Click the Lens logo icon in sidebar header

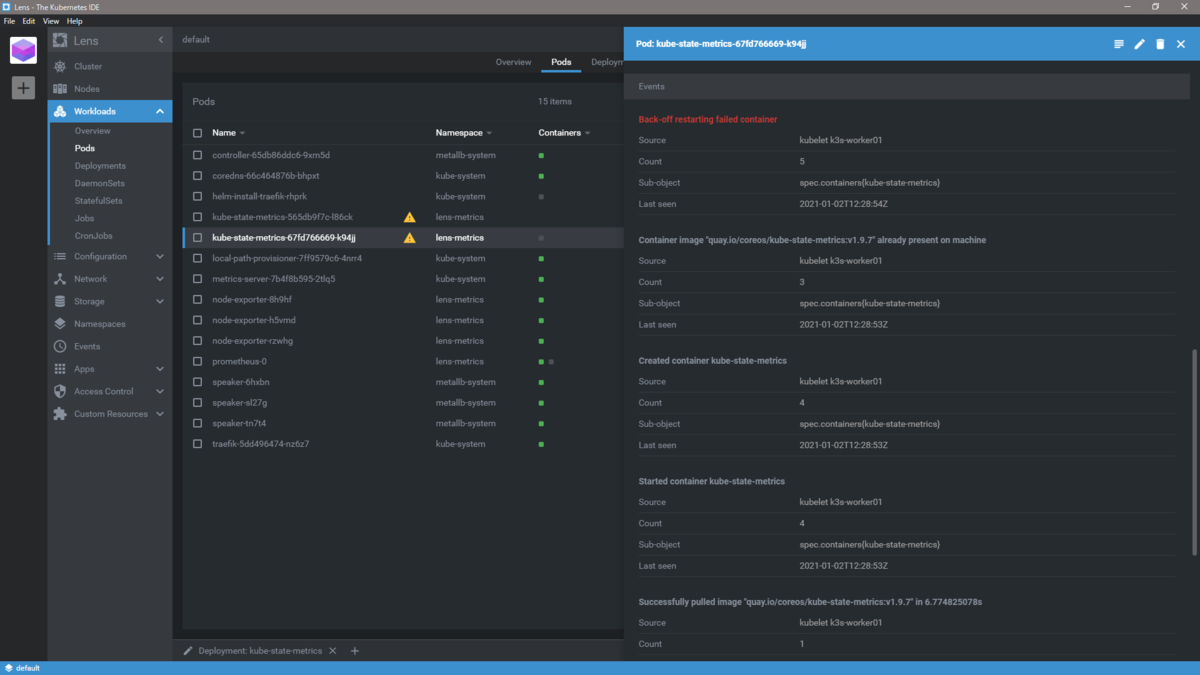click(x=60, y=40)
